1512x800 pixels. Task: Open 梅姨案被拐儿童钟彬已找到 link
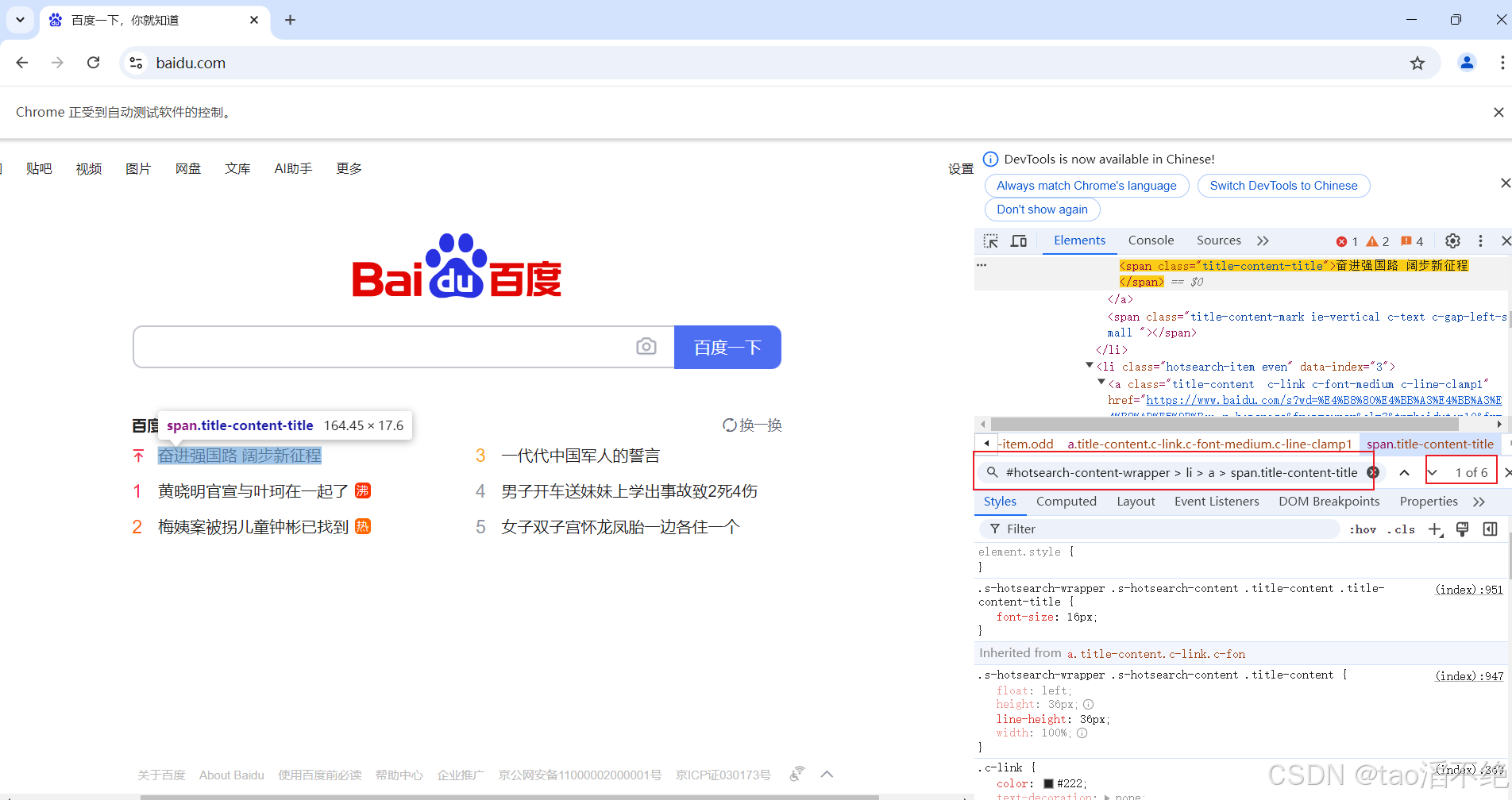[x=253, y=527]
